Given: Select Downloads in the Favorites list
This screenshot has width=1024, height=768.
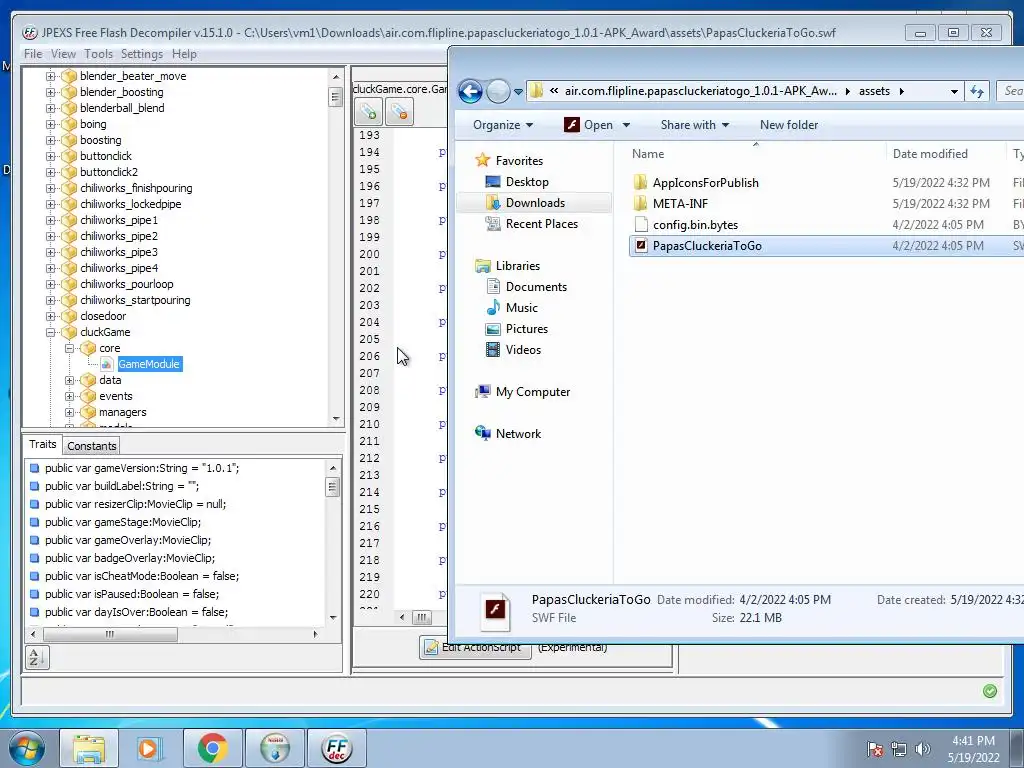Looking at the screenshot, I should pos(536,202).
